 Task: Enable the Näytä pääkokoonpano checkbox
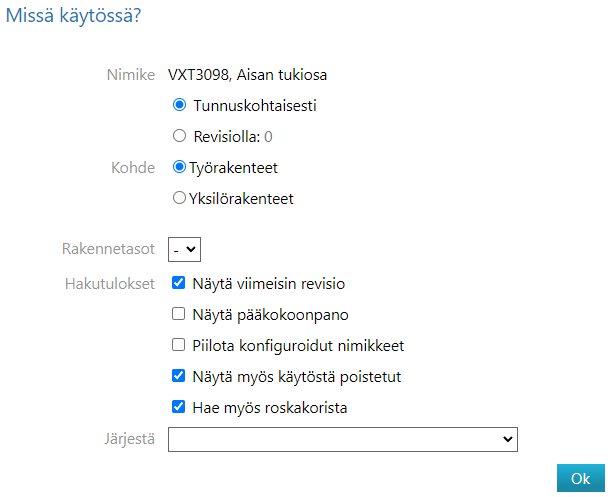point(179,314)
